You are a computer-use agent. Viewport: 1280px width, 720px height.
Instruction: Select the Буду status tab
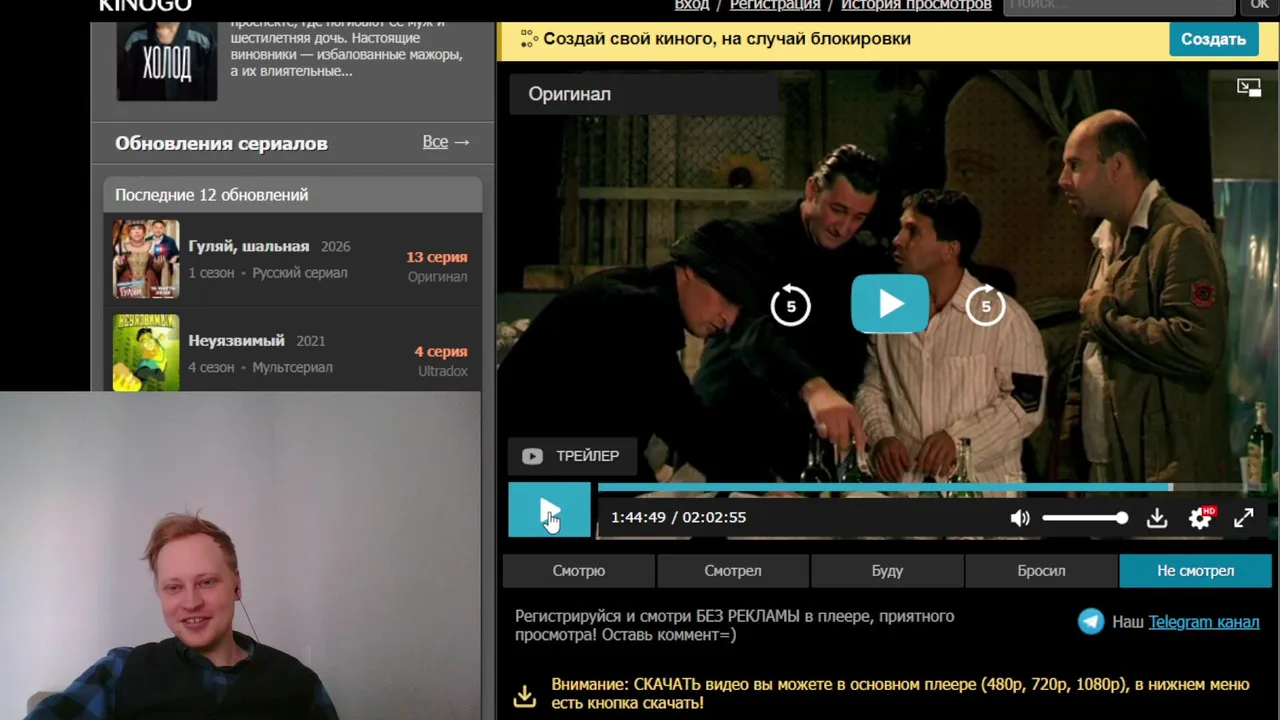887,571
